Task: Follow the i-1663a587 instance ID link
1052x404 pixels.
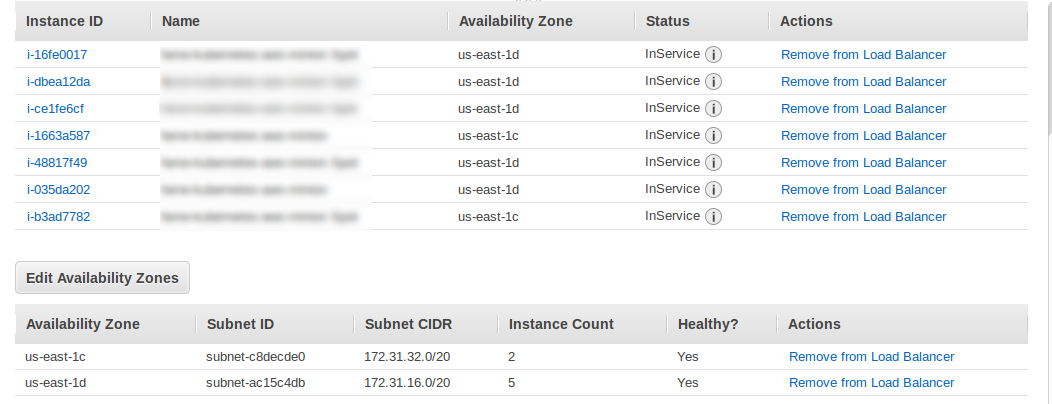Action: [x=58, y=136]
